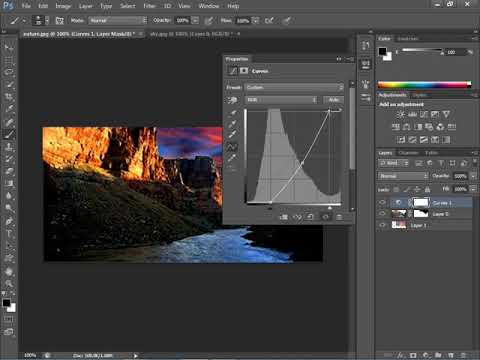Select the Brush tool in the left toolbar
480x360 pixels.
point(9,134)
